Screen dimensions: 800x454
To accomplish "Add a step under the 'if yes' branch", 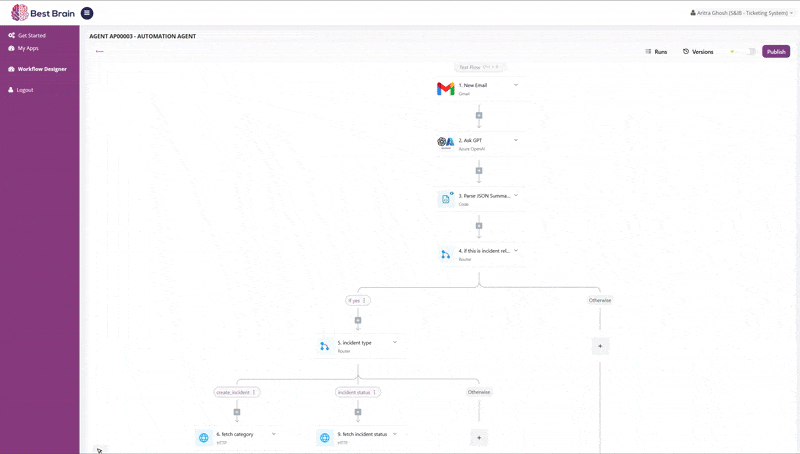I will click(x=358, y=320).
